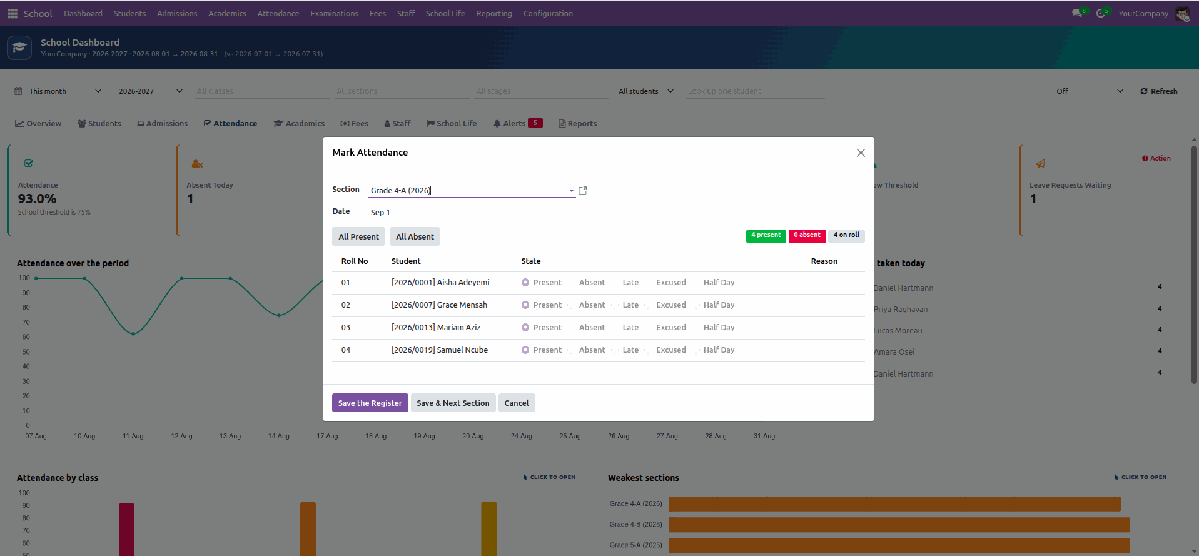
Task: Close the Mark Attendance dialog with X
Action: 860,153
